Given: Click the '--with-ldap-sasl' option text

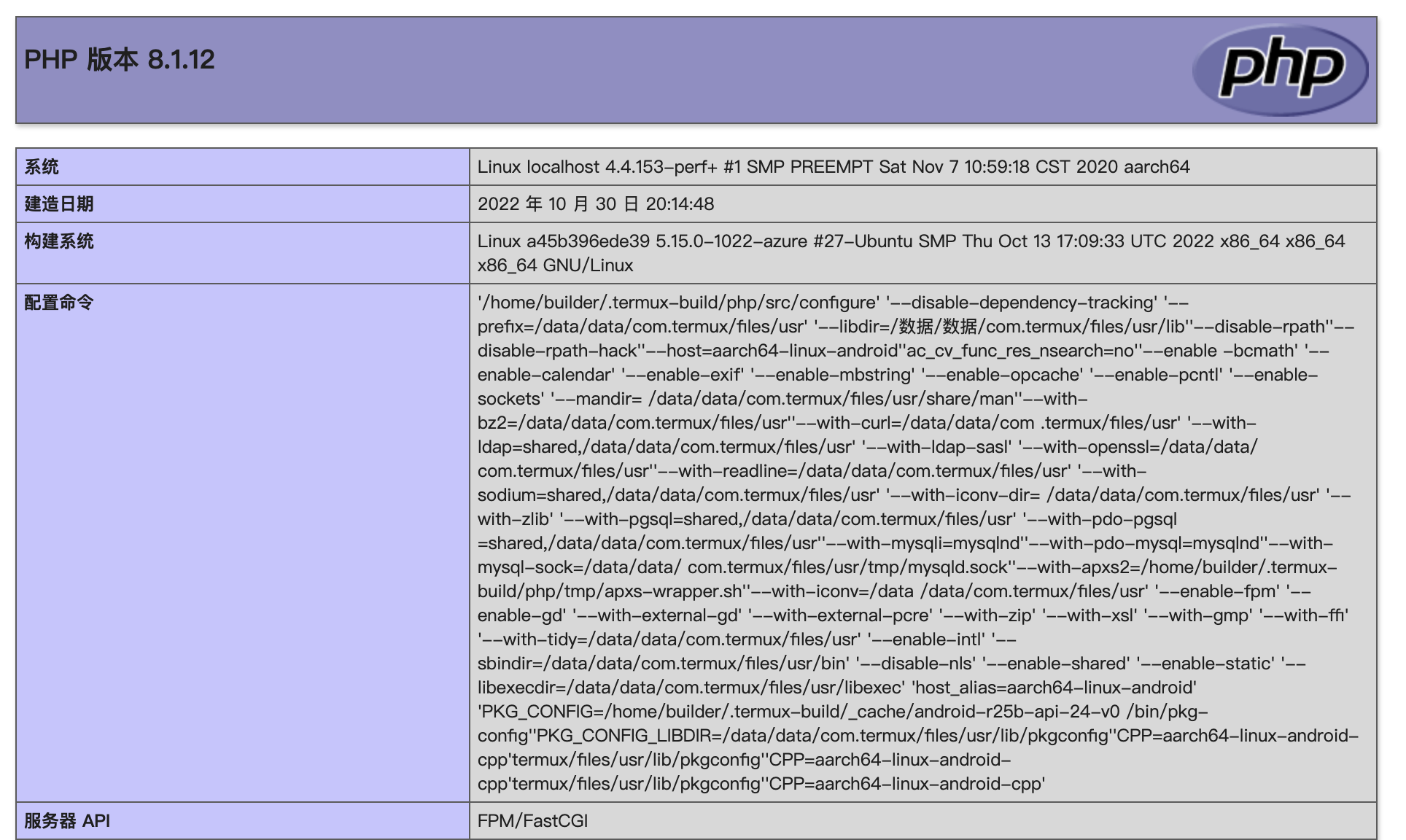Looking at the screenshot, I should click(x=936, y=447).
